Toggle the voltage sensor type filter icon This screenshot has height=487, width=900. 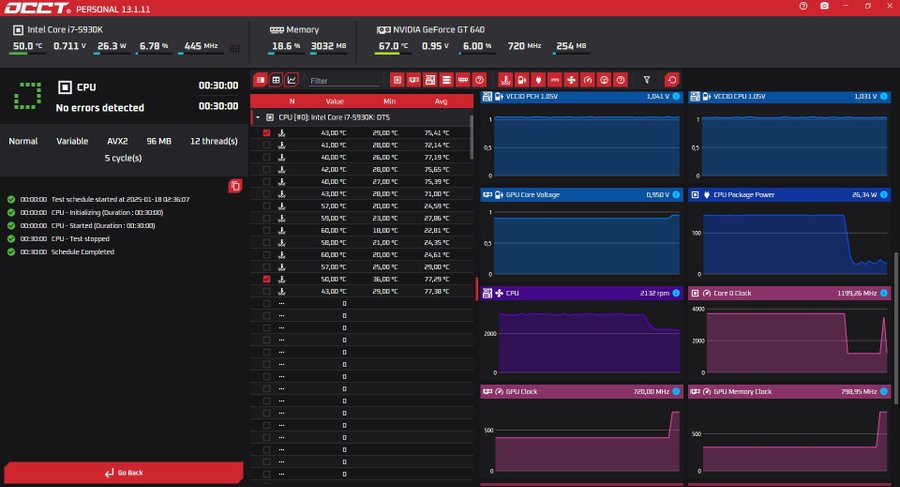[x=522, y=80]
